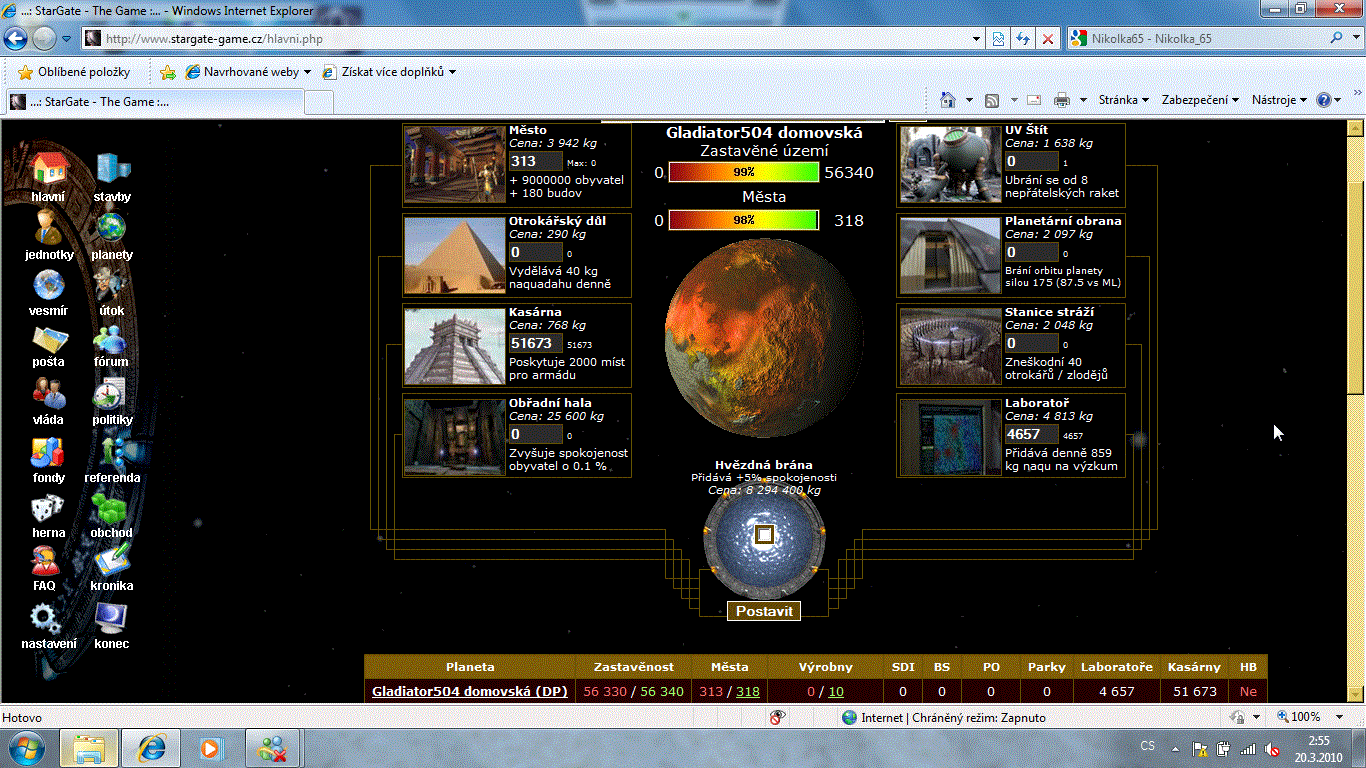
Task: Click the RSS feeds icon
Action: [992, 100]
